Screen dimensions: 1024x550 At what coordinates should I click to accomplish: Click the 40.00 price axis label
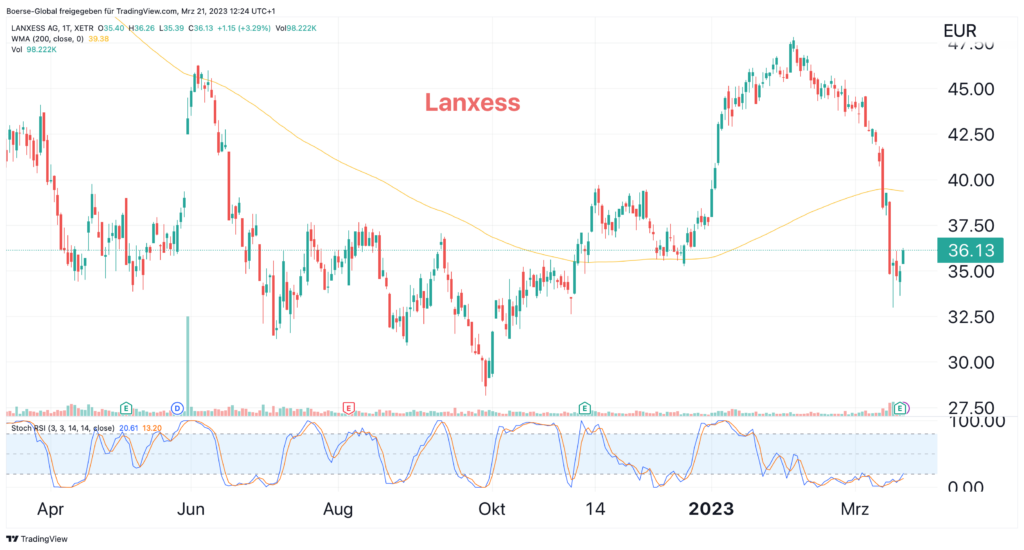point(970,180)
